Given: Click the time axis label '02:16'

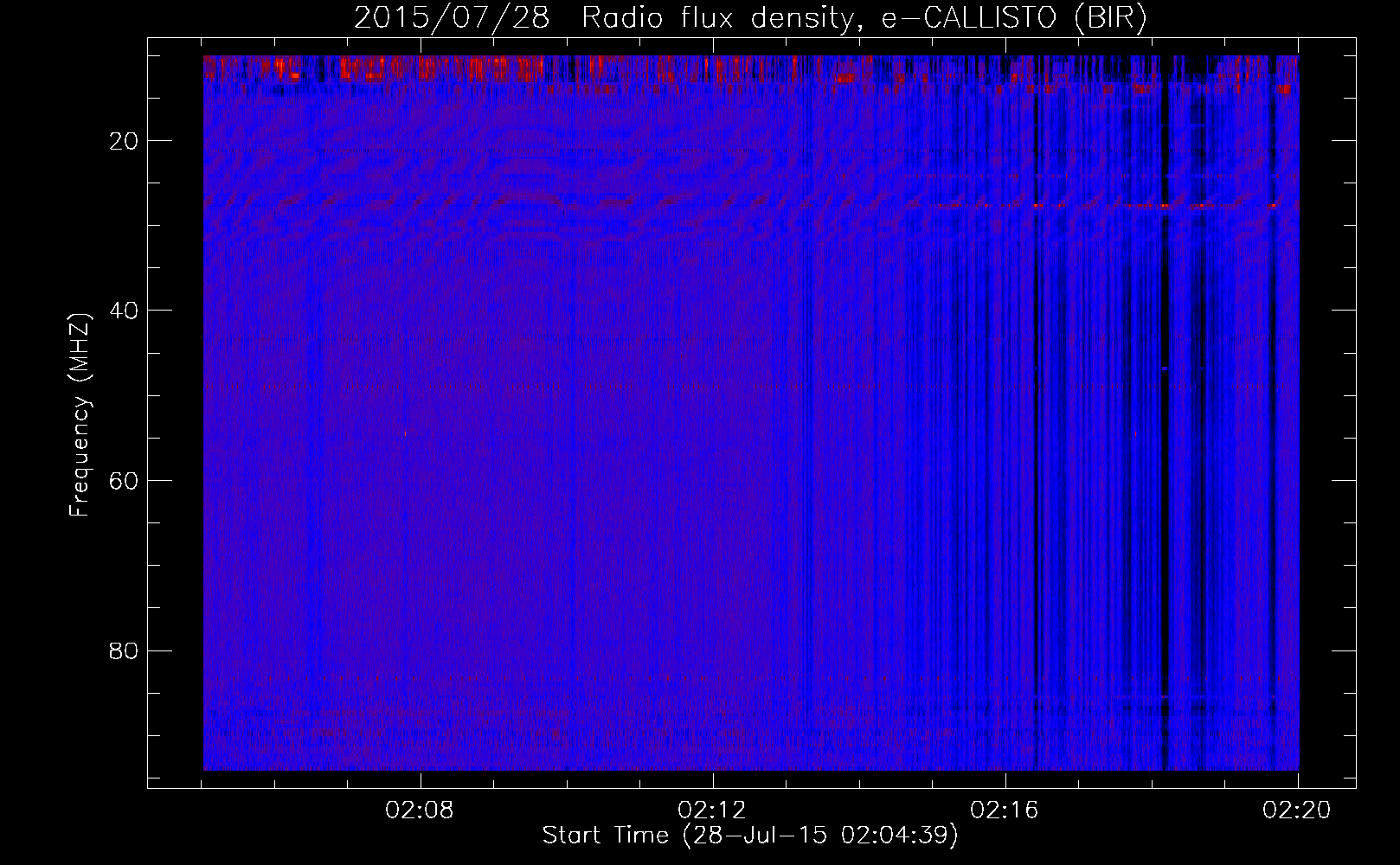Looking at the screenshot, I should pos(1005,811).
